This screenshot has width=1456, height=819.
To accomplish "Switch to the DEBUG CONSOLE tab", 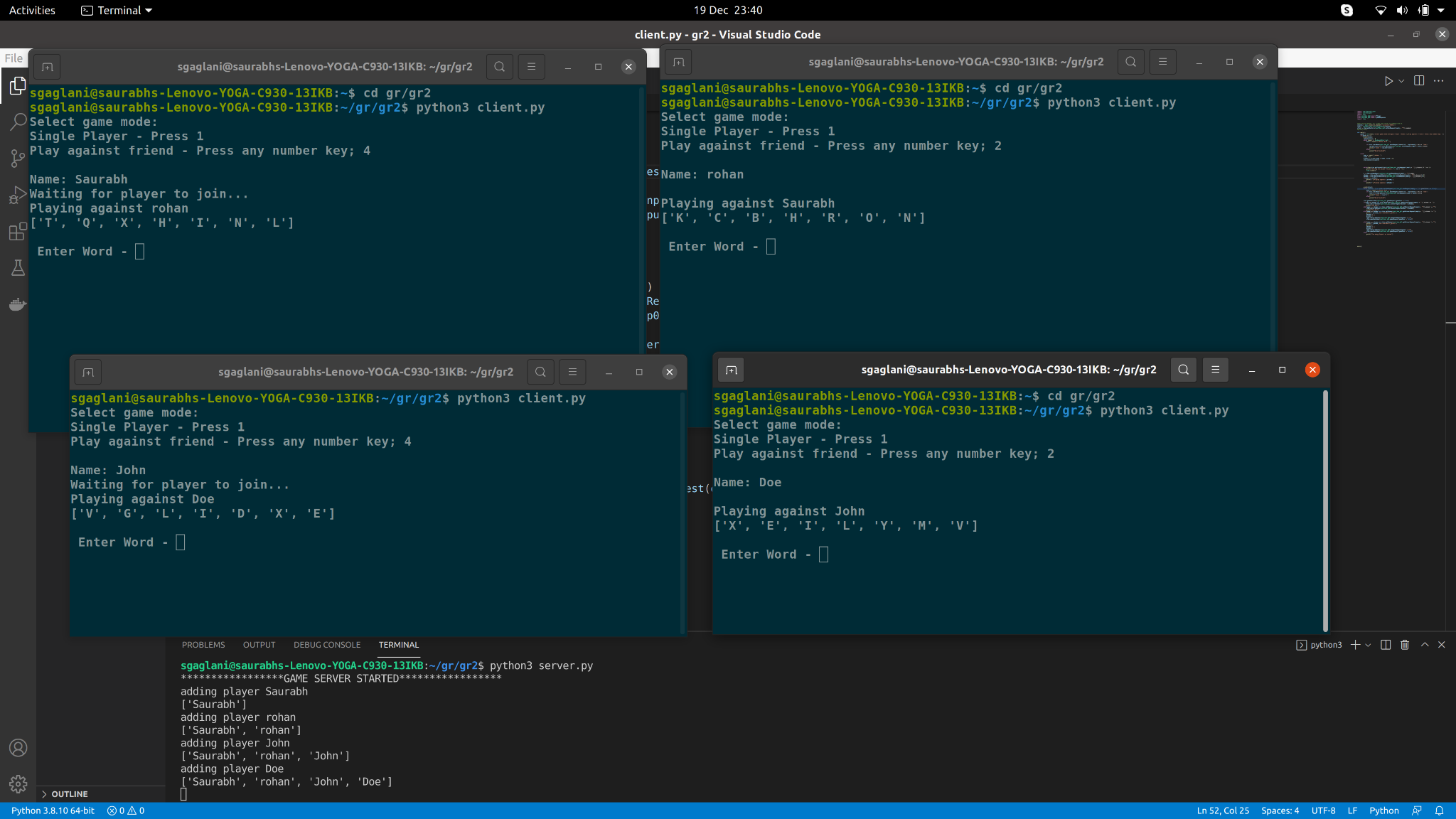I will pos(327,645).
